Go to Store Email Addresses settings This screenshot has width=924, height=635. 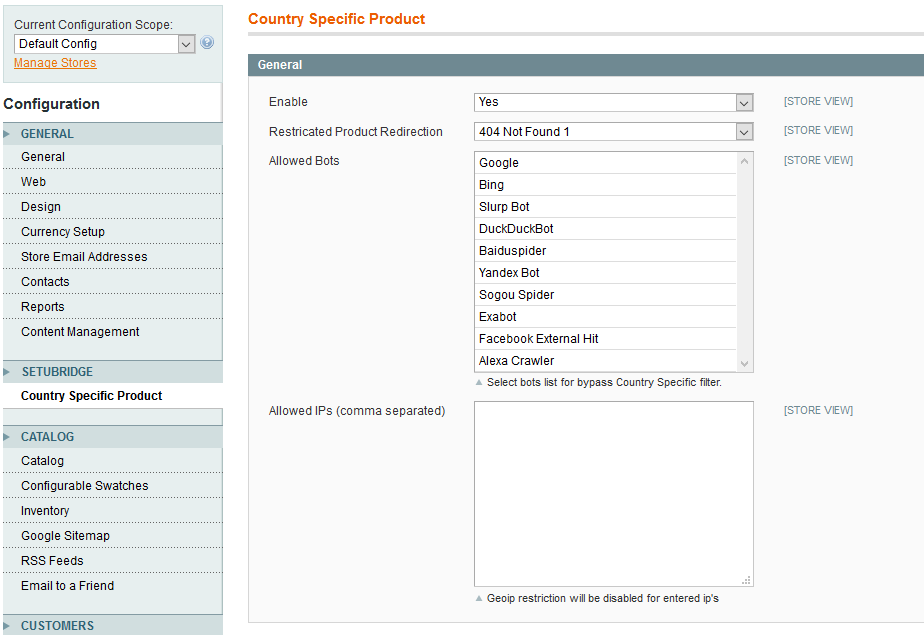[84, 257]
